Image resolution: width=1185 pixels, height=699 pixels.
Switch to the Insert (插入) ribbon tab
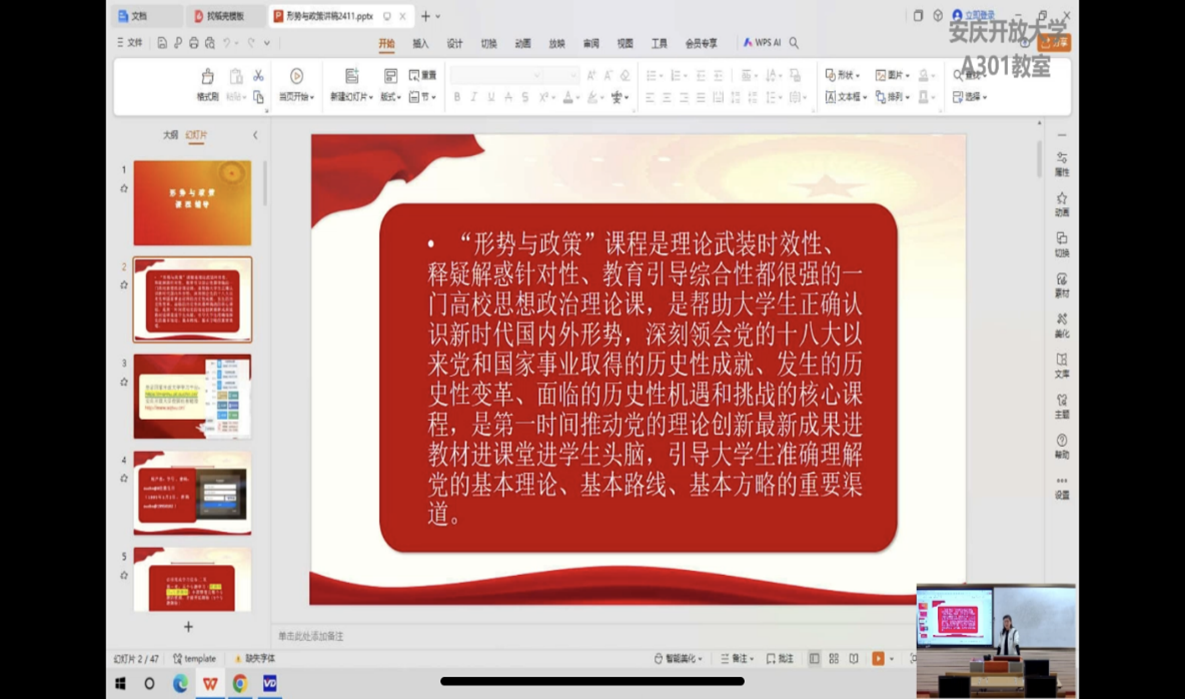[x=420, y=44]
